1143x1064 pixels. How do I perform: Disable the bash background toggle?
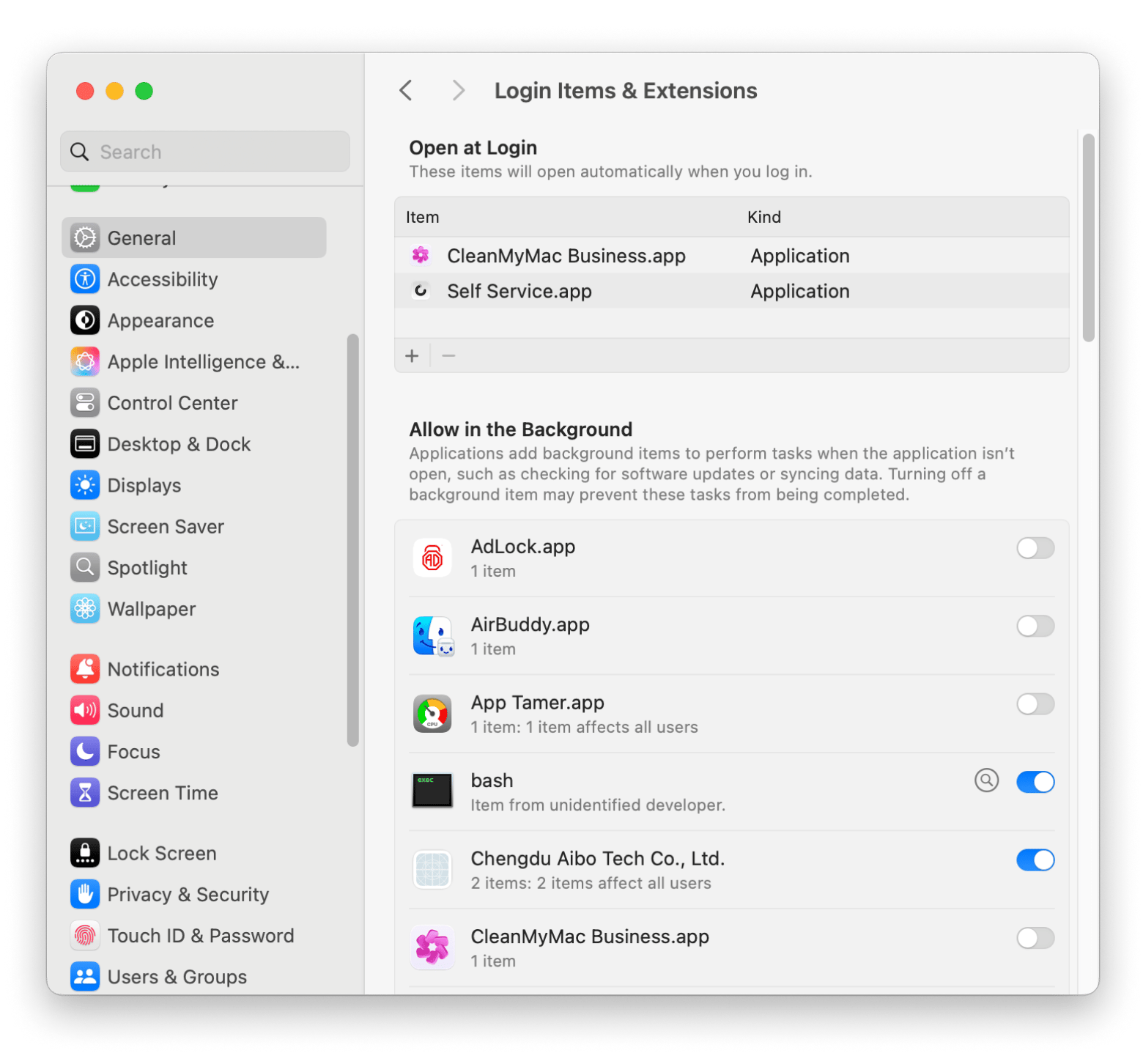(1035, 782)
